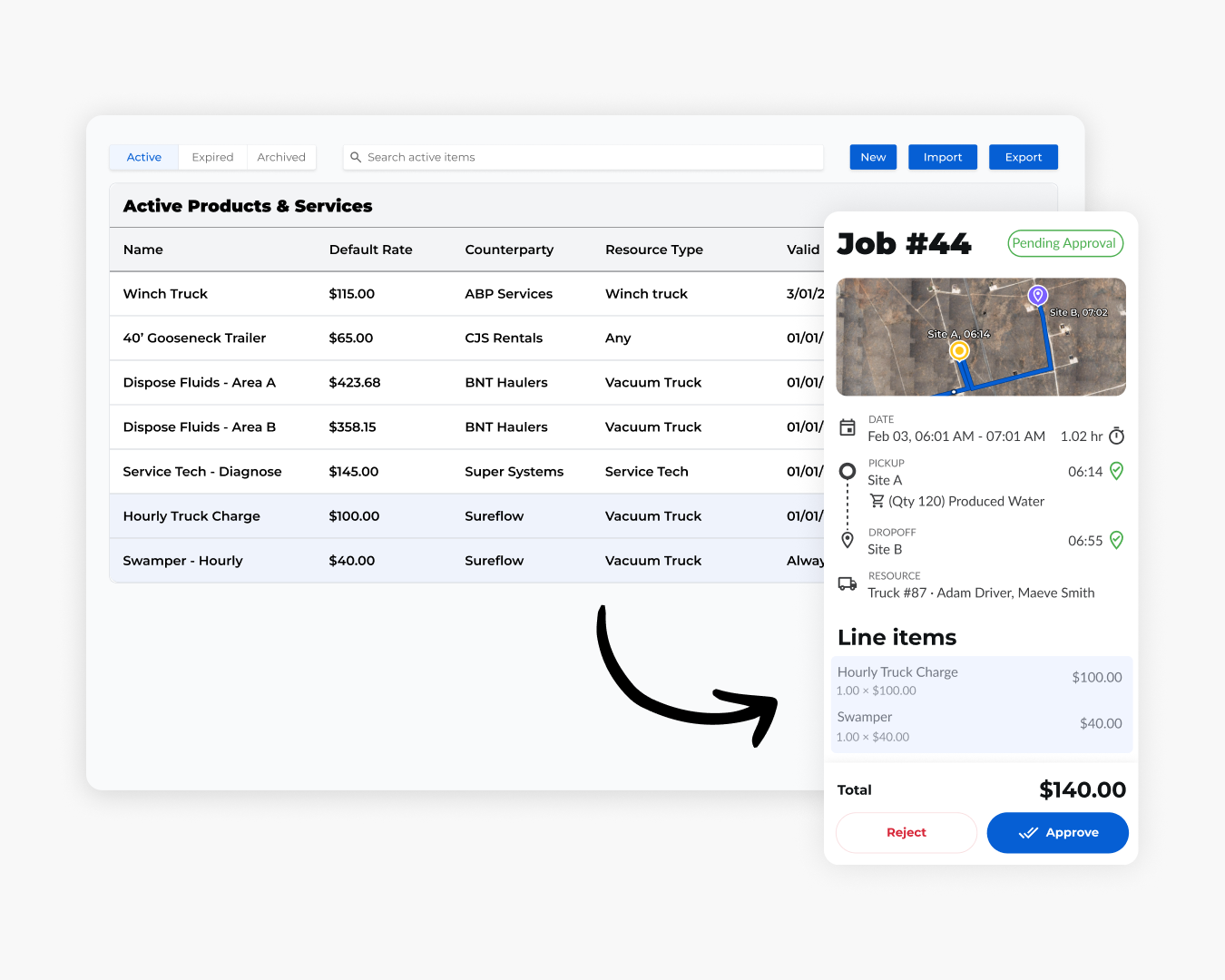This screenshot has height=980, width=1225.
Task: Click the shopping cart icon by Produced Water
Action: pyautogui.click(x=877, y=501)
